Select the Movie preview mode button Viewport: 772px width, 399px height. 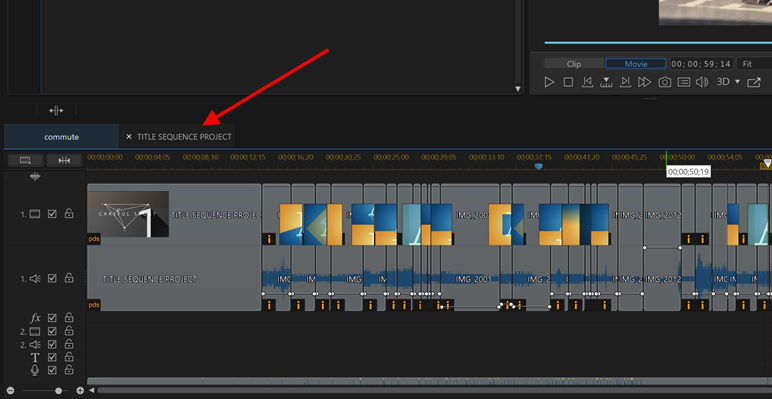[x=636, y=64]
